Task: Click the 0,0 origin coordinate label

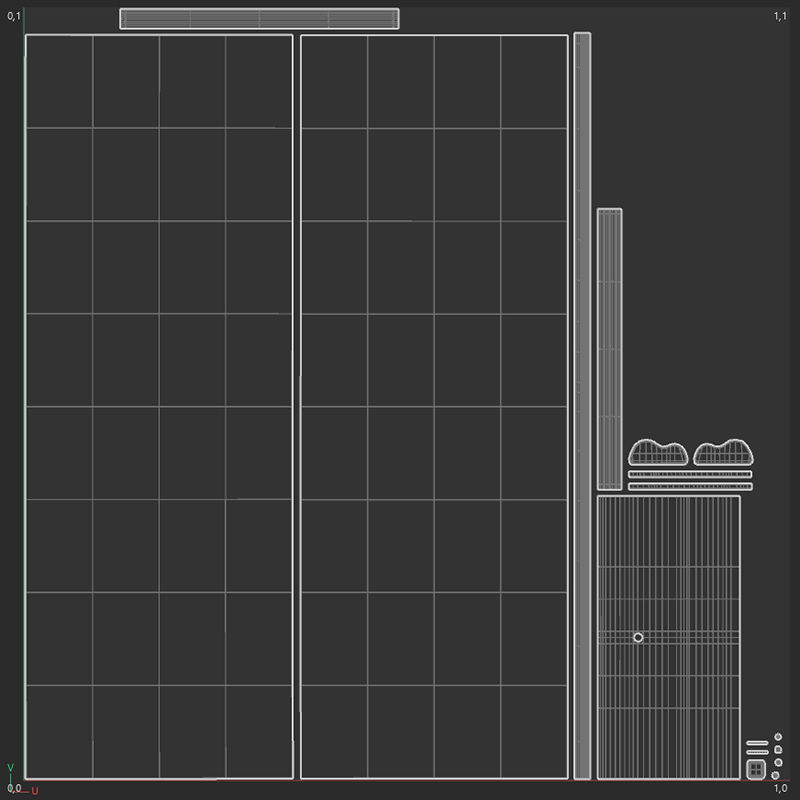Action: (14, 788)
